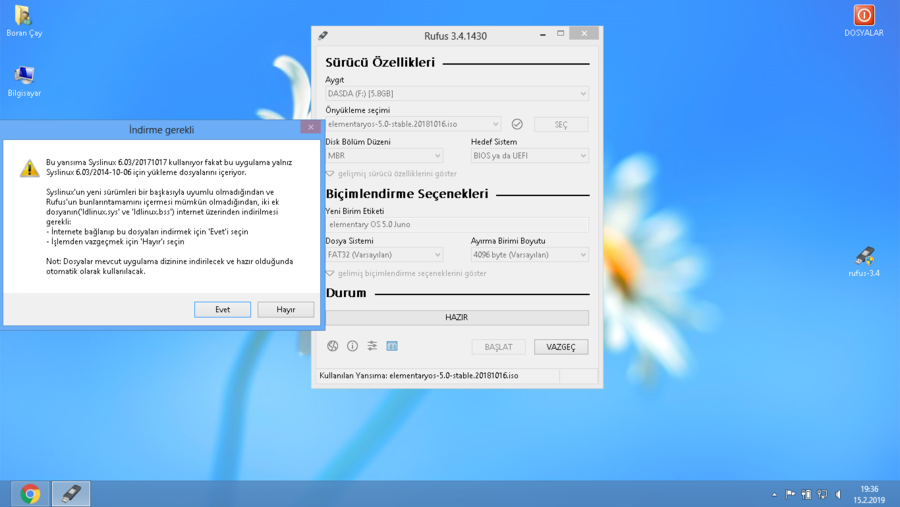
Task: Open the volume speaker tray icon
Action: [839, 494]
